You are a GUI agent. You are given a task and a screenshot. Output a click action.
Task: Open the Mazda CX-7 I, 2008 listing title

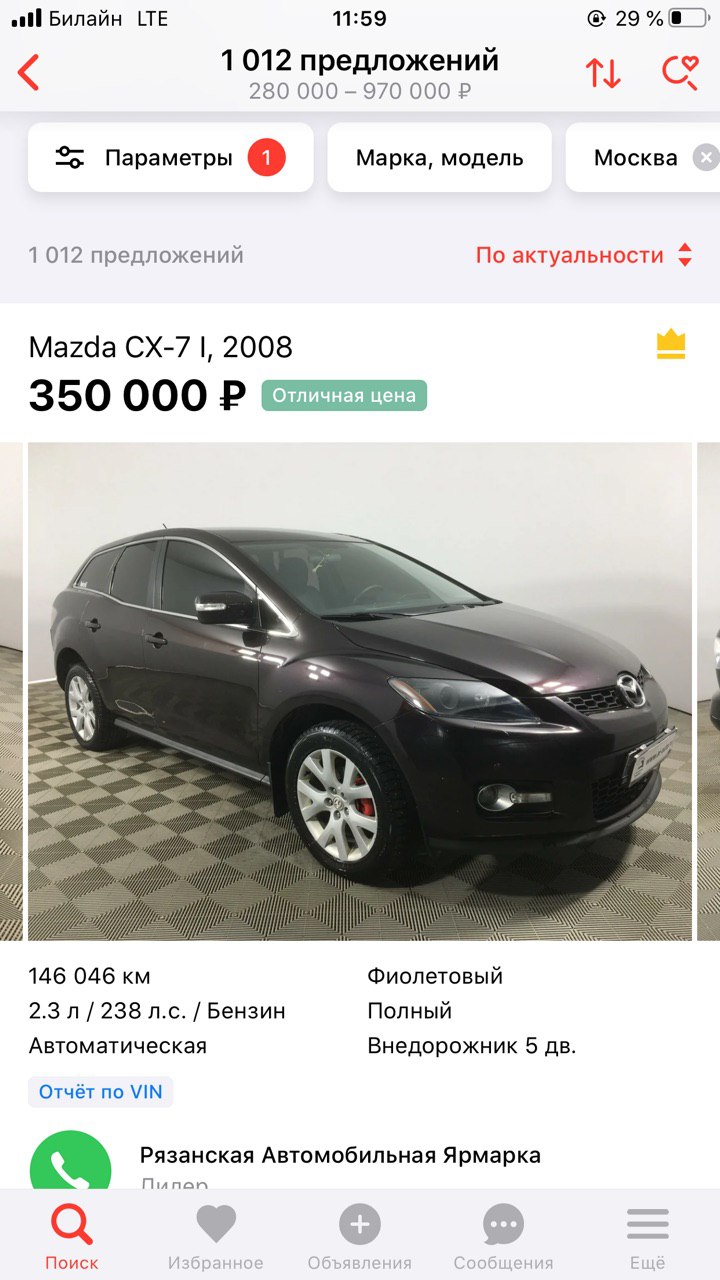(161, 347)
